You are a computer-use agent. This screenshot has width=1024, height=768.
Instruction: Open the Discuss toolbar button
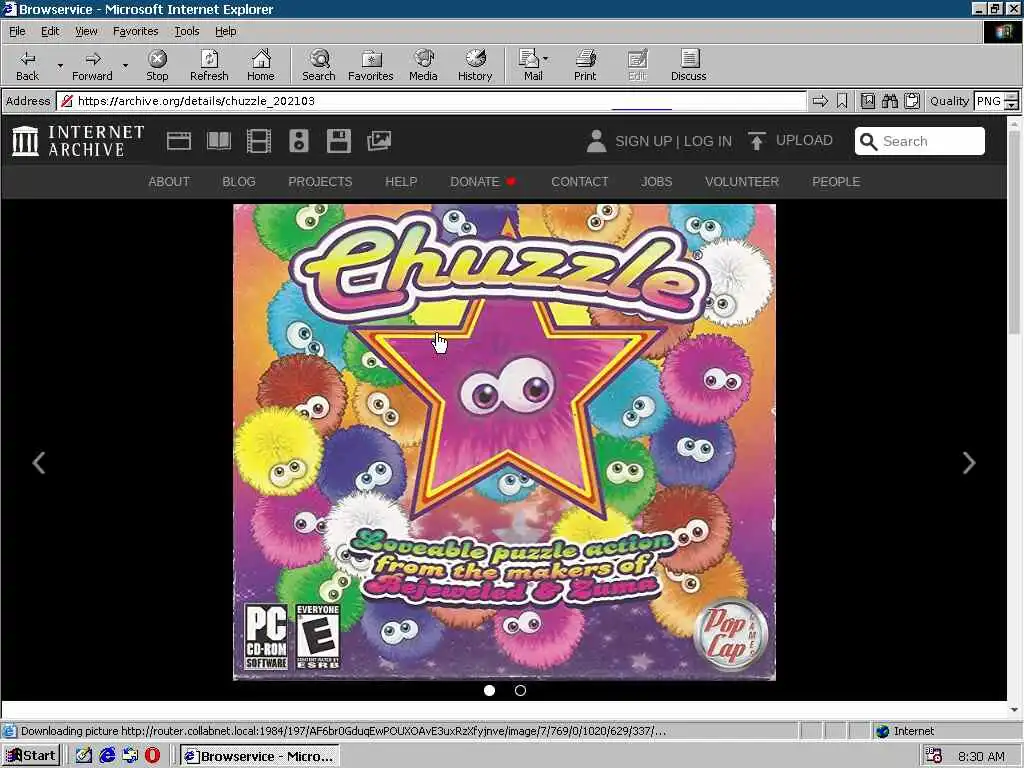pos(688,65)
